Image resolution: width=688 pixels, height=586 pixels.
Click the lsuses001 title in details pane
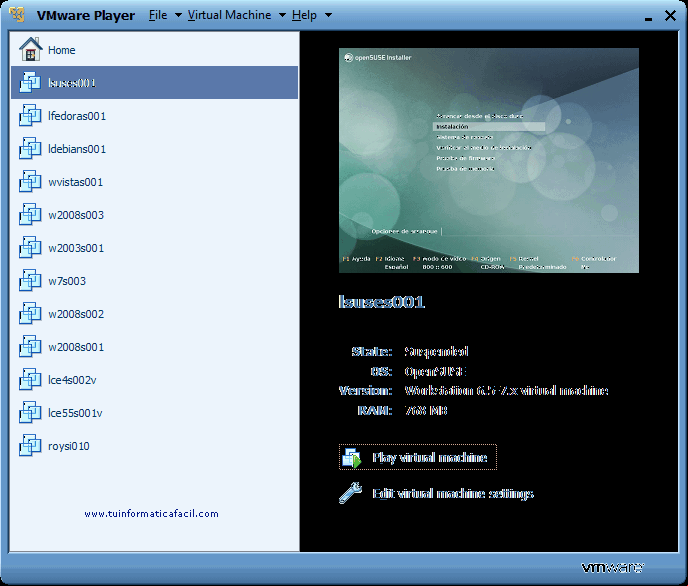381,302
